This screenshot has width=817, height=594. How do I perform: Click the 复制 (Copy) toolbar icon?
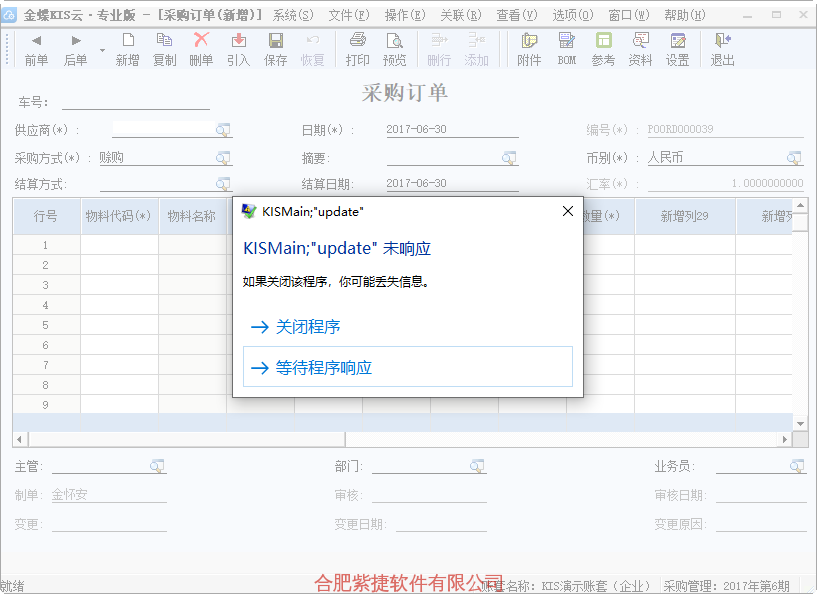point(164,48)
